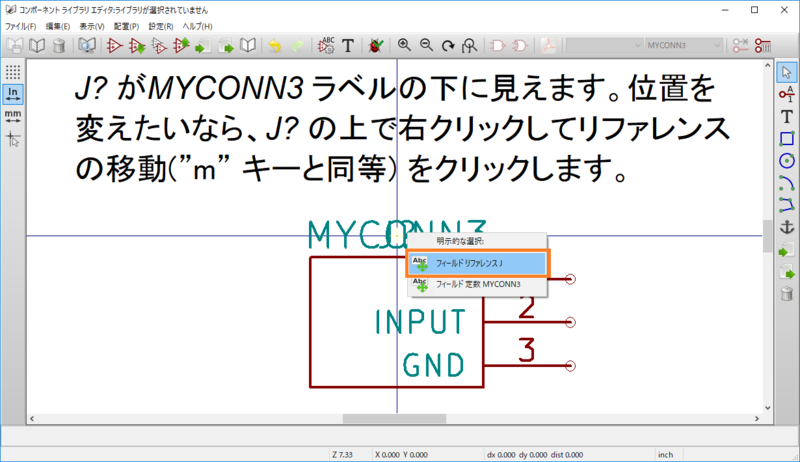Toggle grid display dots icon
The width and height of the screenshot is (800, 462).
click(13, 72)
